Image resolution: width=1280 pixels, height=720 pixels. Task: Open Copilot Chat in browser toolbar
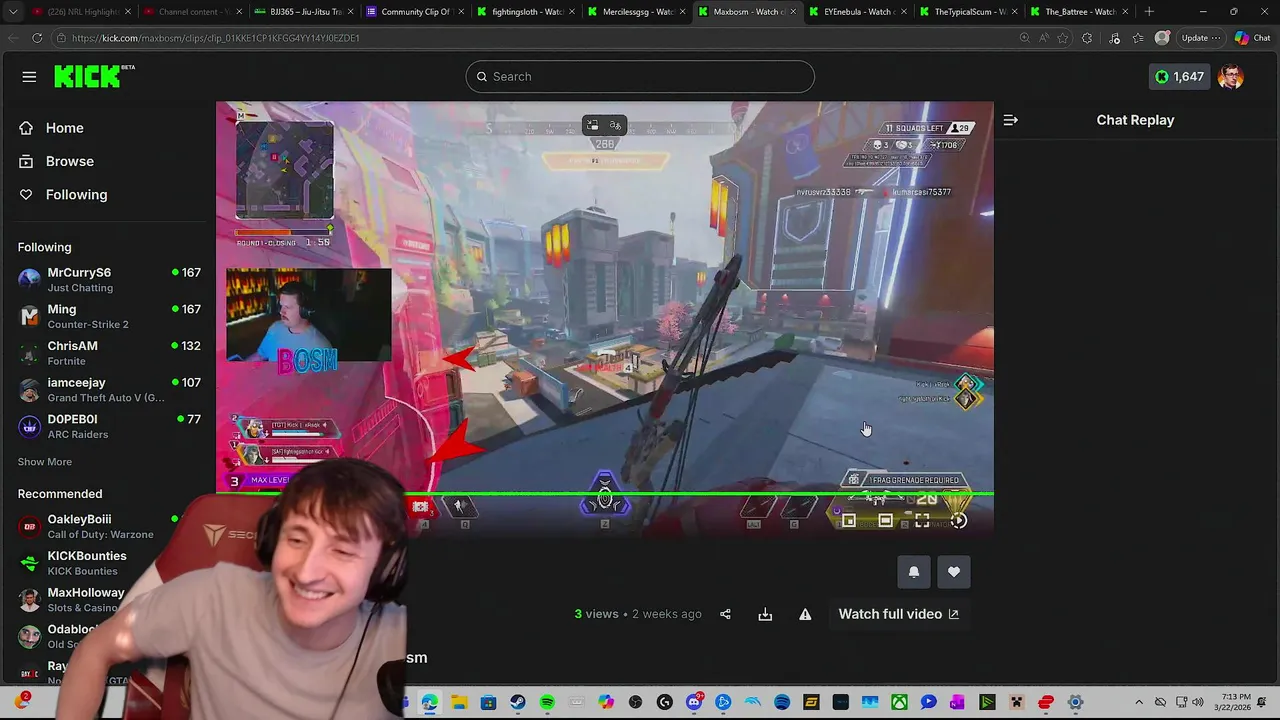pyautogui.click(x=1252, y=38)
